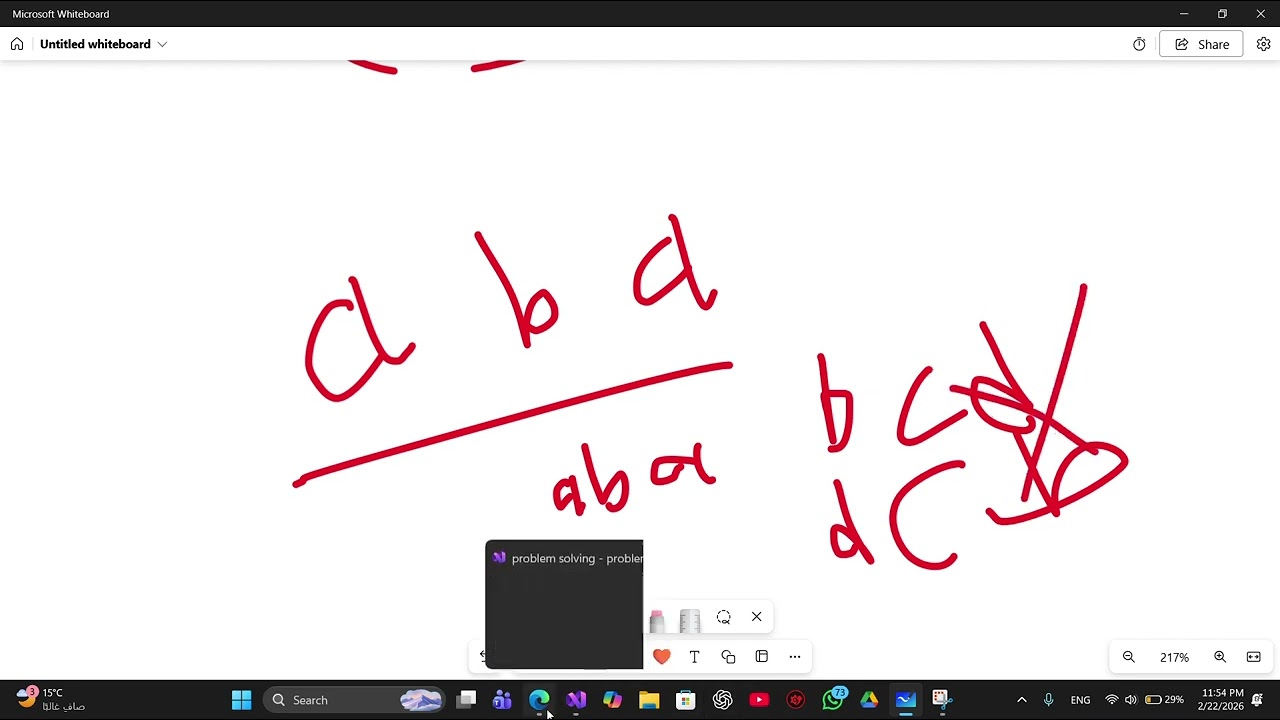The height and width of the screenshot is (720, 1280).
Task: Activate the lasso select tool
Action: point(724,617)
